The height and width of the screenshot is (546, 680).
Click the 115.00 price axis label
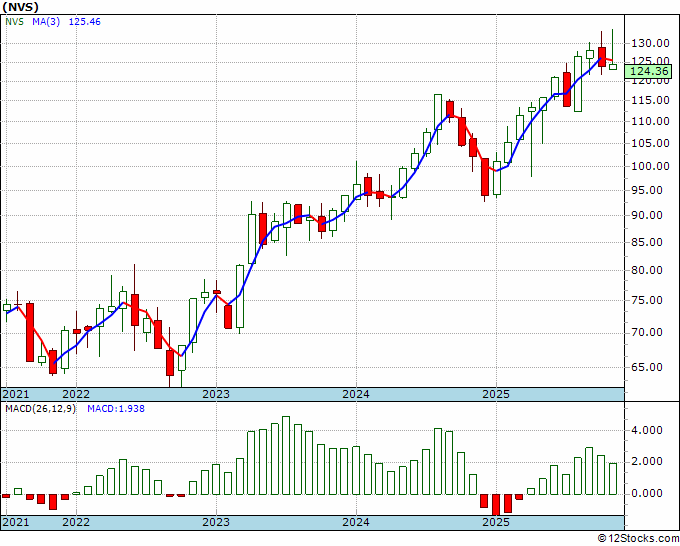coord(650,100)
